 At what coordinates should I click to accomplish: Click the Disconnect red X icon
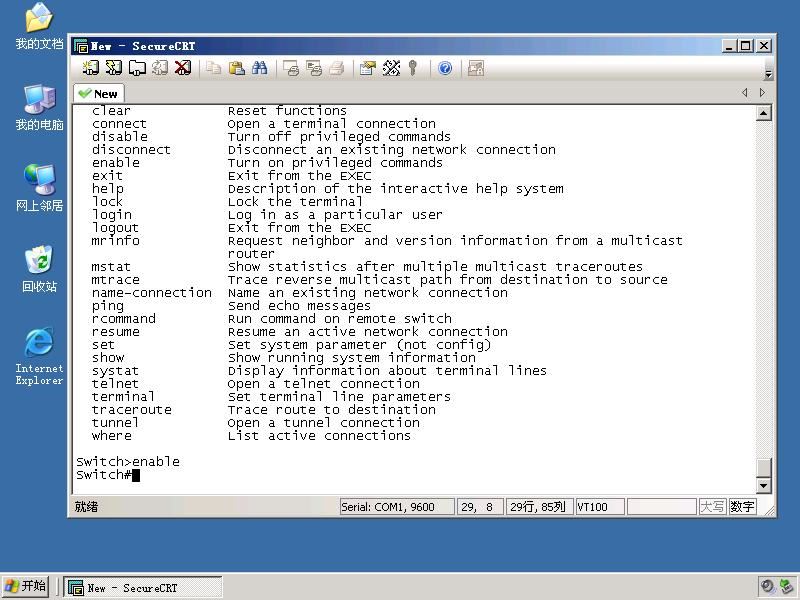click(x=183, y=68)
